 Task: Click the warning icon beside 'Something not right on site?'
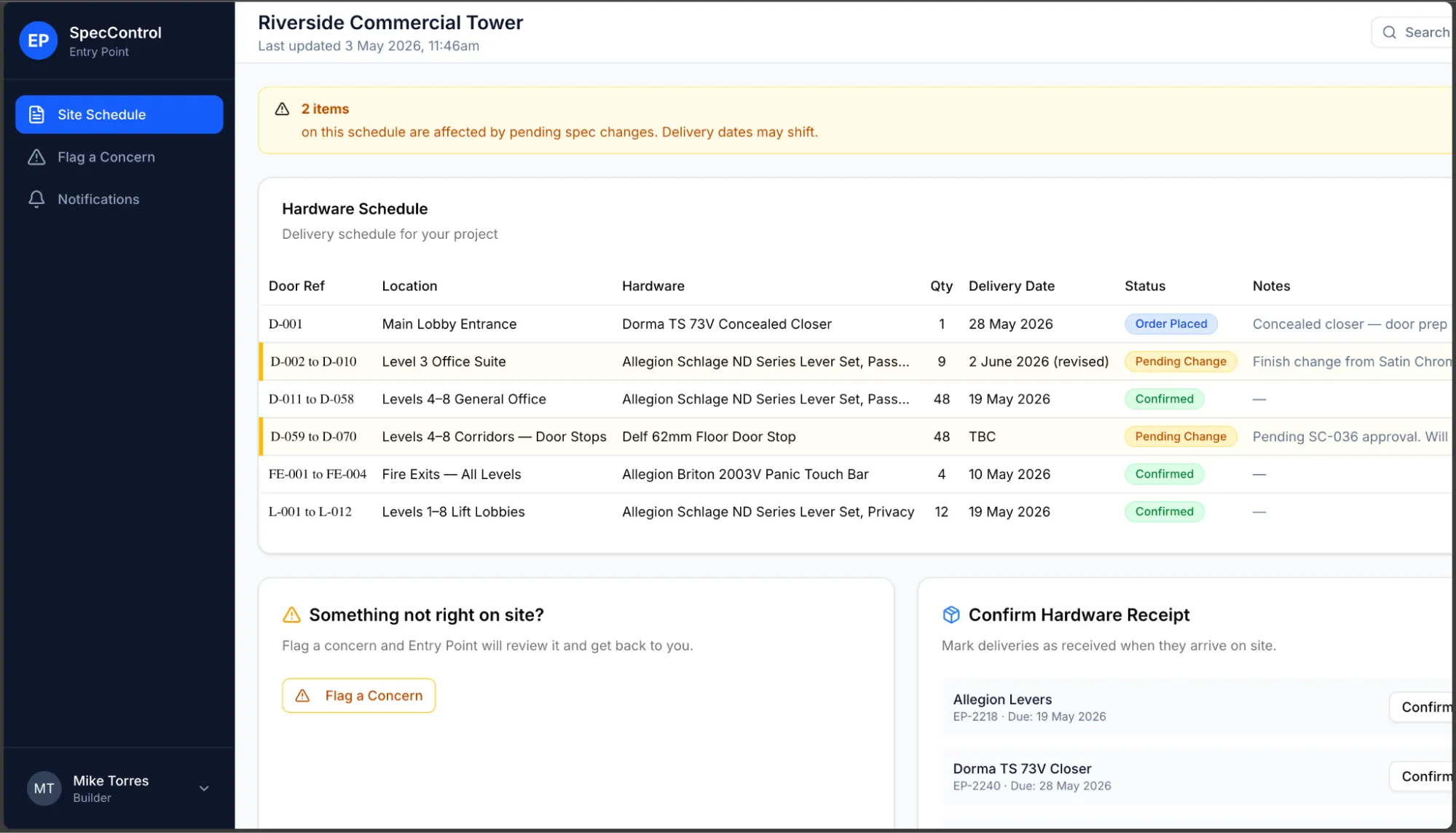(x=291, y=615)
